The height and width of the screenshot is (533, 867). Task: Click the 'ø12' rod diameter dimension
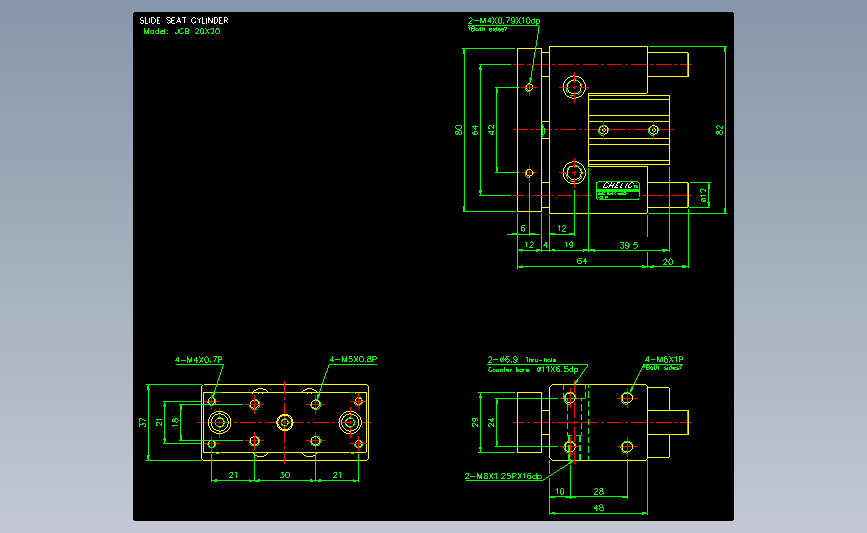(x=703, y=195)
